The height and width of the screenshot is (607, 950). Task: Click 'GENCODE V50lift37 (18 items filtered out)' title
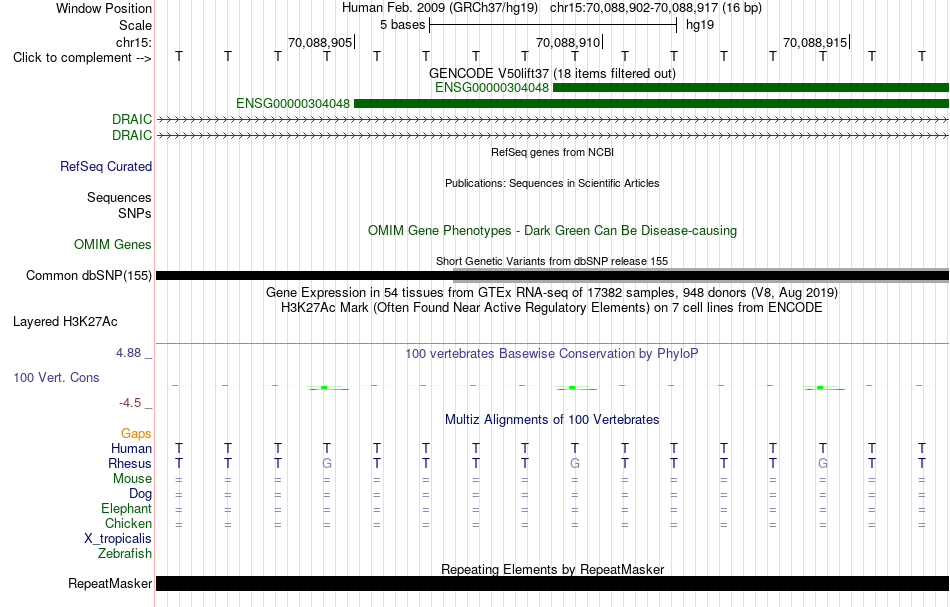552,73
